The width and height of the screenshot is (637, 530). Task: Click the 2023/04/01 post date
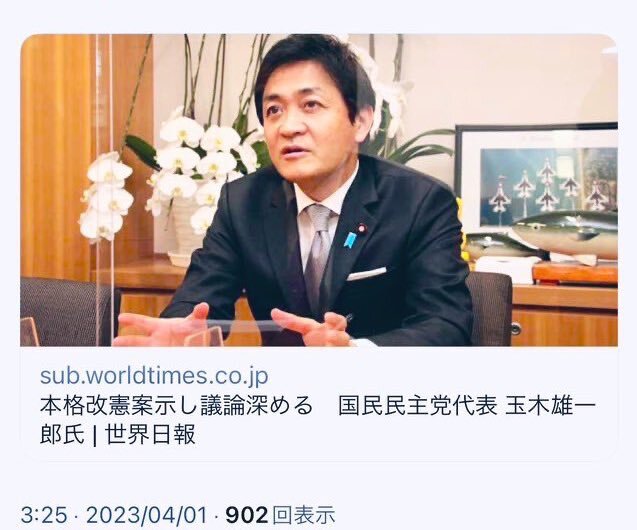coord(147,515)
